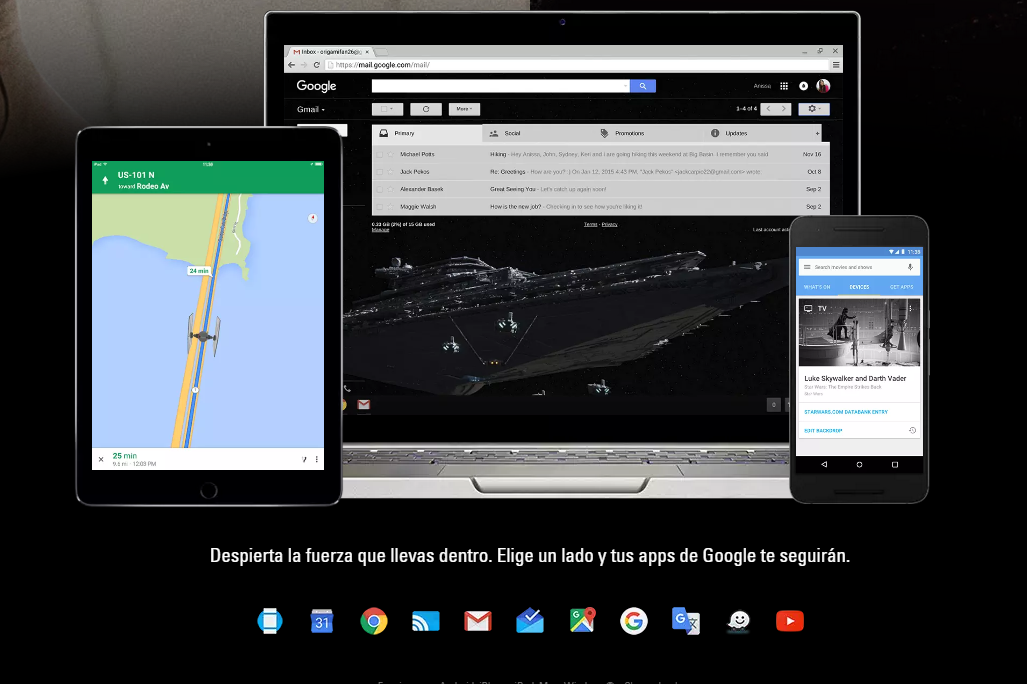Open the hamburger menu on the phone app
1027x684 pixels.
[x=807, y=267]
